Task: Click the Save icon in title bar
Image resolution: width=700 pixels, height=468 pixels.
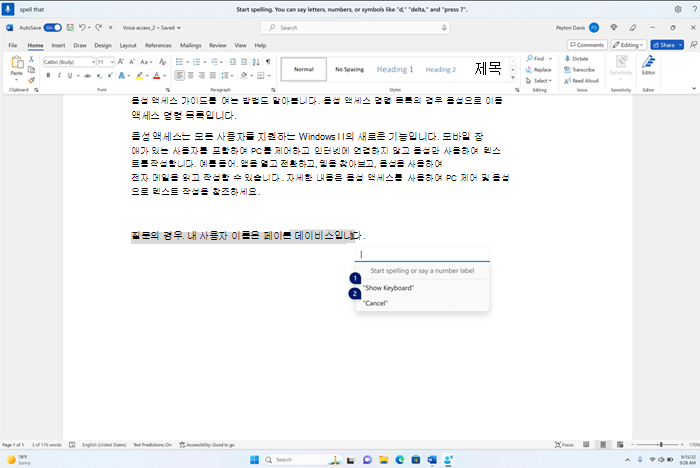Action: 70,28
